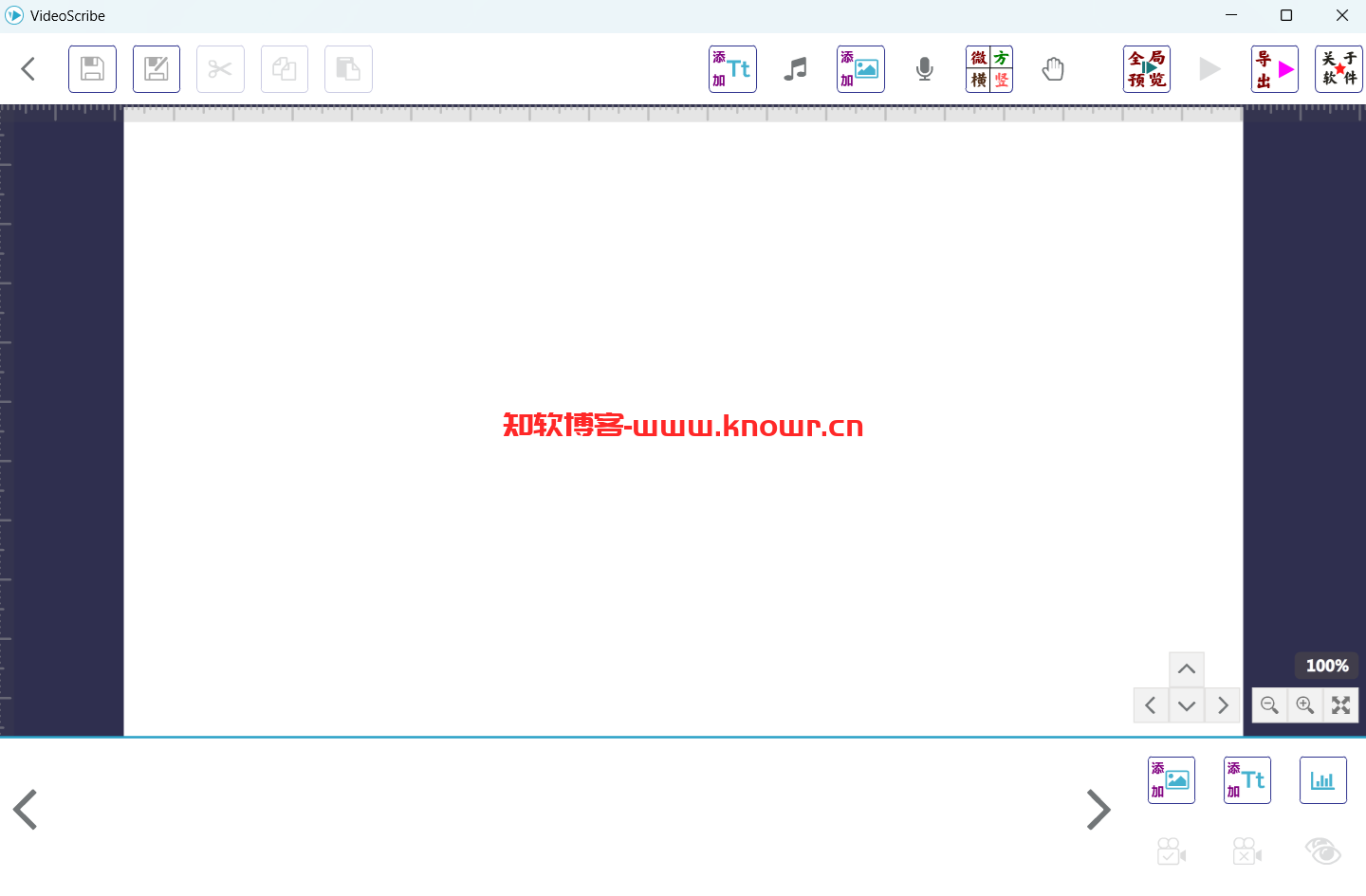Open the Save As pencil-disk icon

[157, 69]
